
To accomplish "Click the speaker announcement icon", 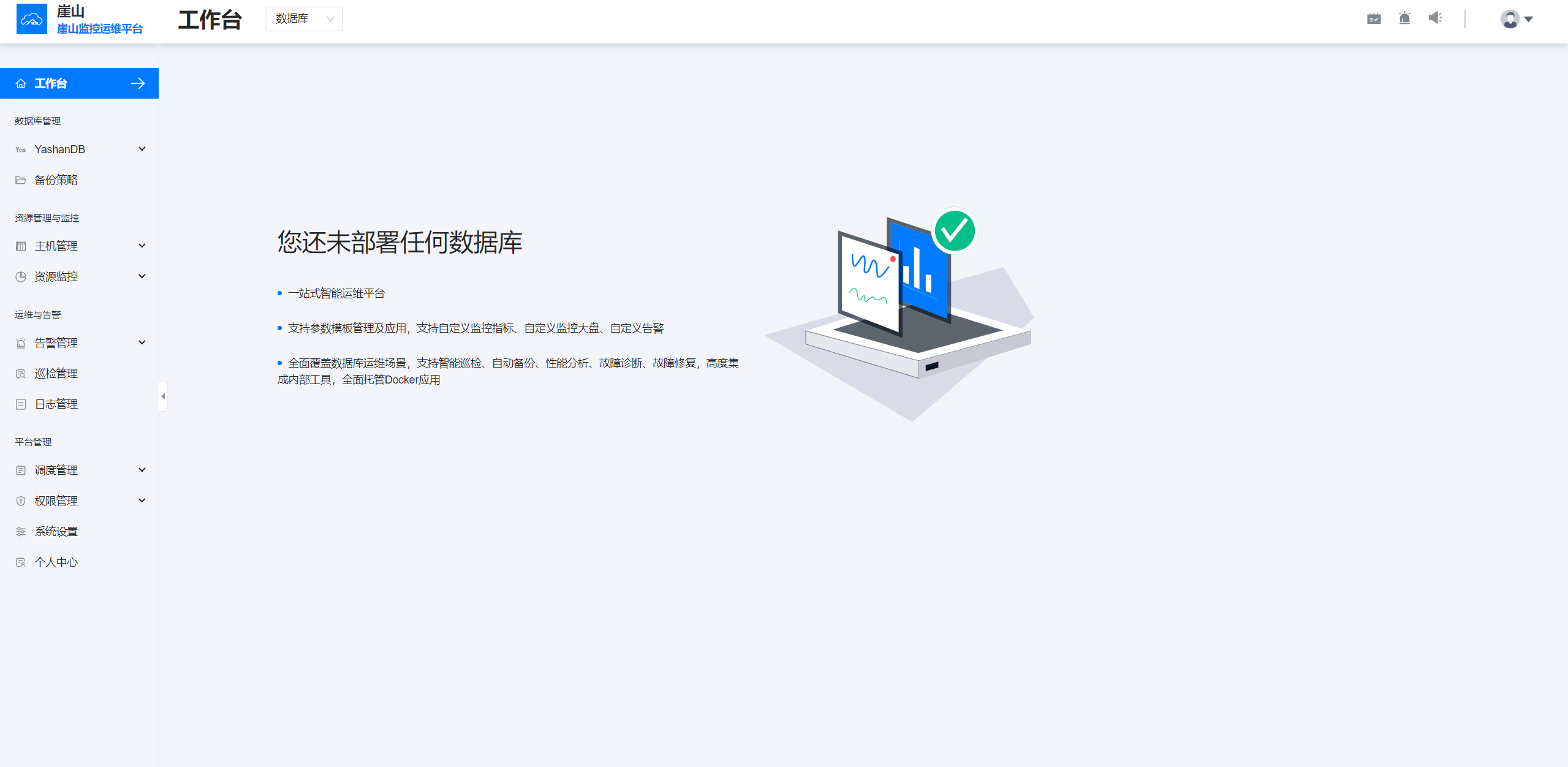I will coord(1435,18).
